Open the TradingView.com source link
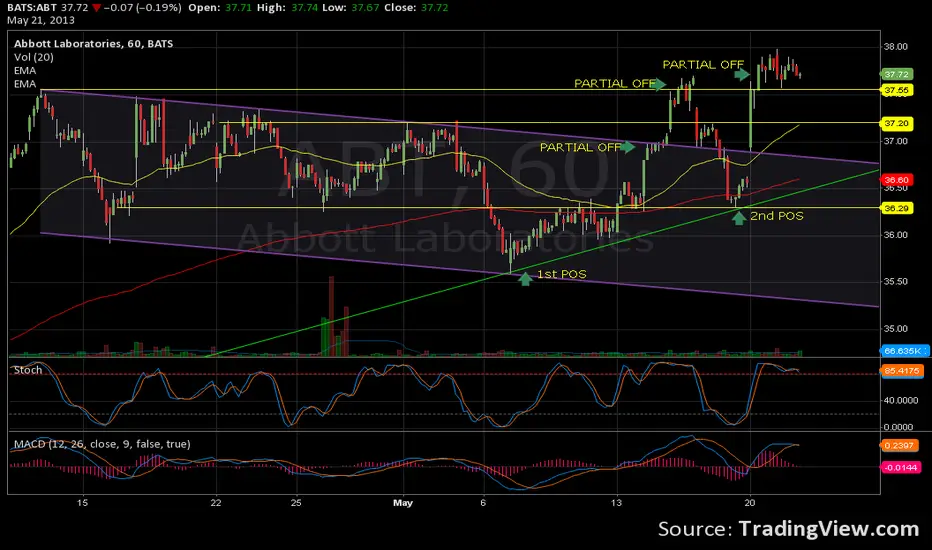 coord(829,529)
